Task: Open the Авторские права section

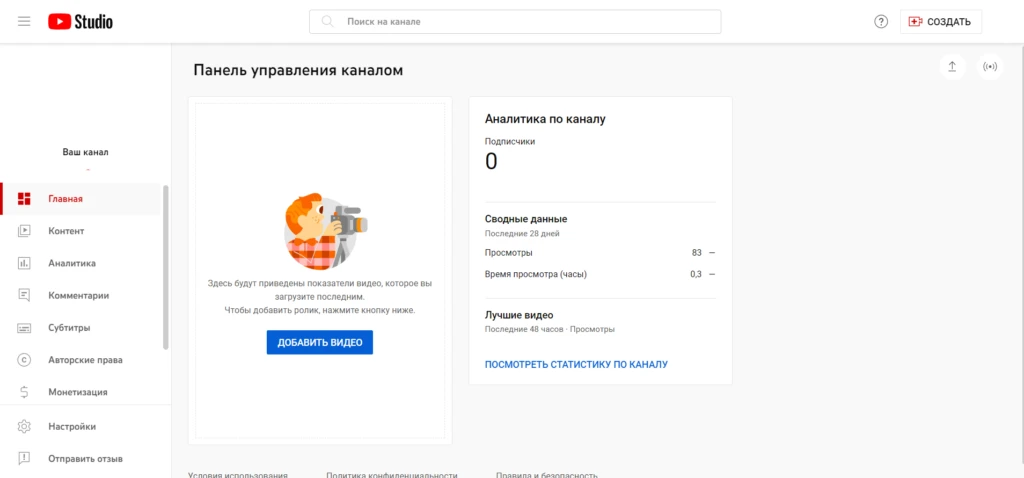Action: tap(80, 360)
